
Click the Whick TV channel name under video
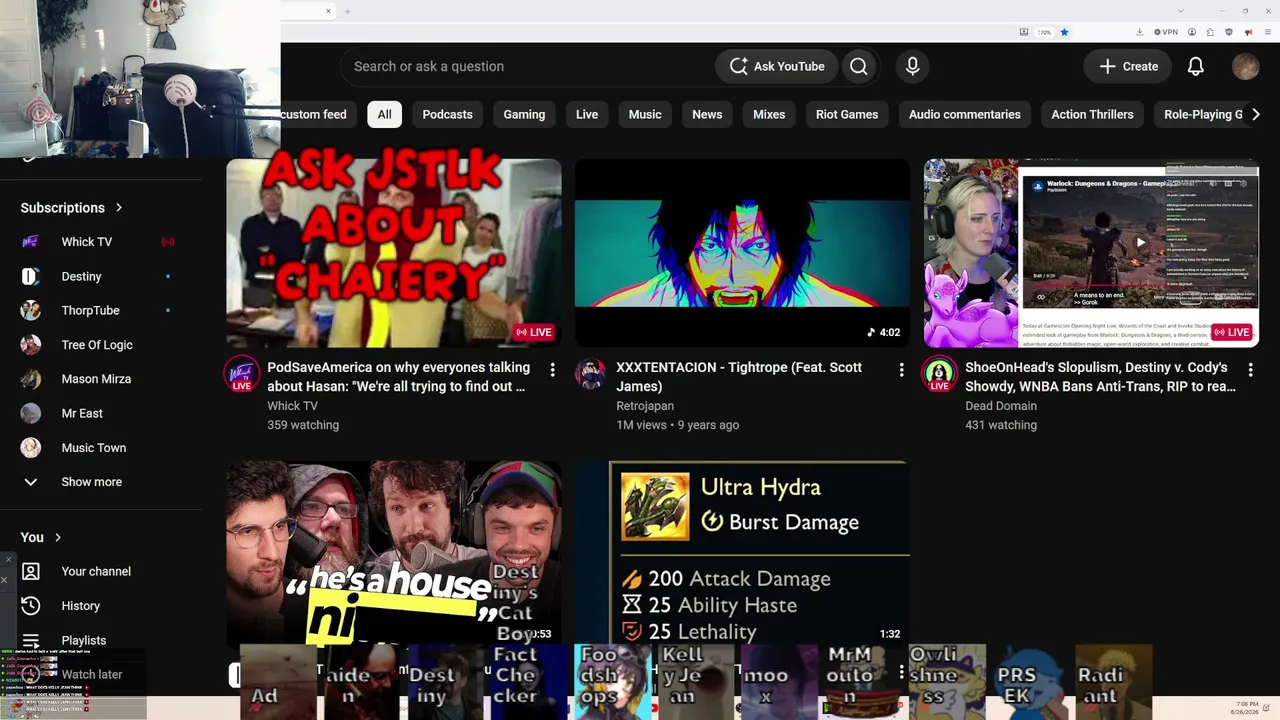(292, 406)
